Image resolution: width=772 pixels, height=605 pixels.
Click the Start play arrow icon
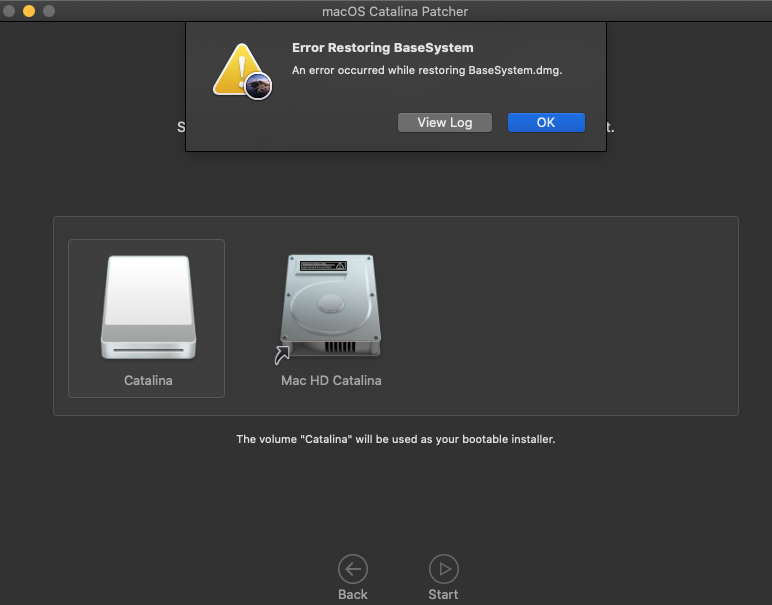[x=444, y=569]
